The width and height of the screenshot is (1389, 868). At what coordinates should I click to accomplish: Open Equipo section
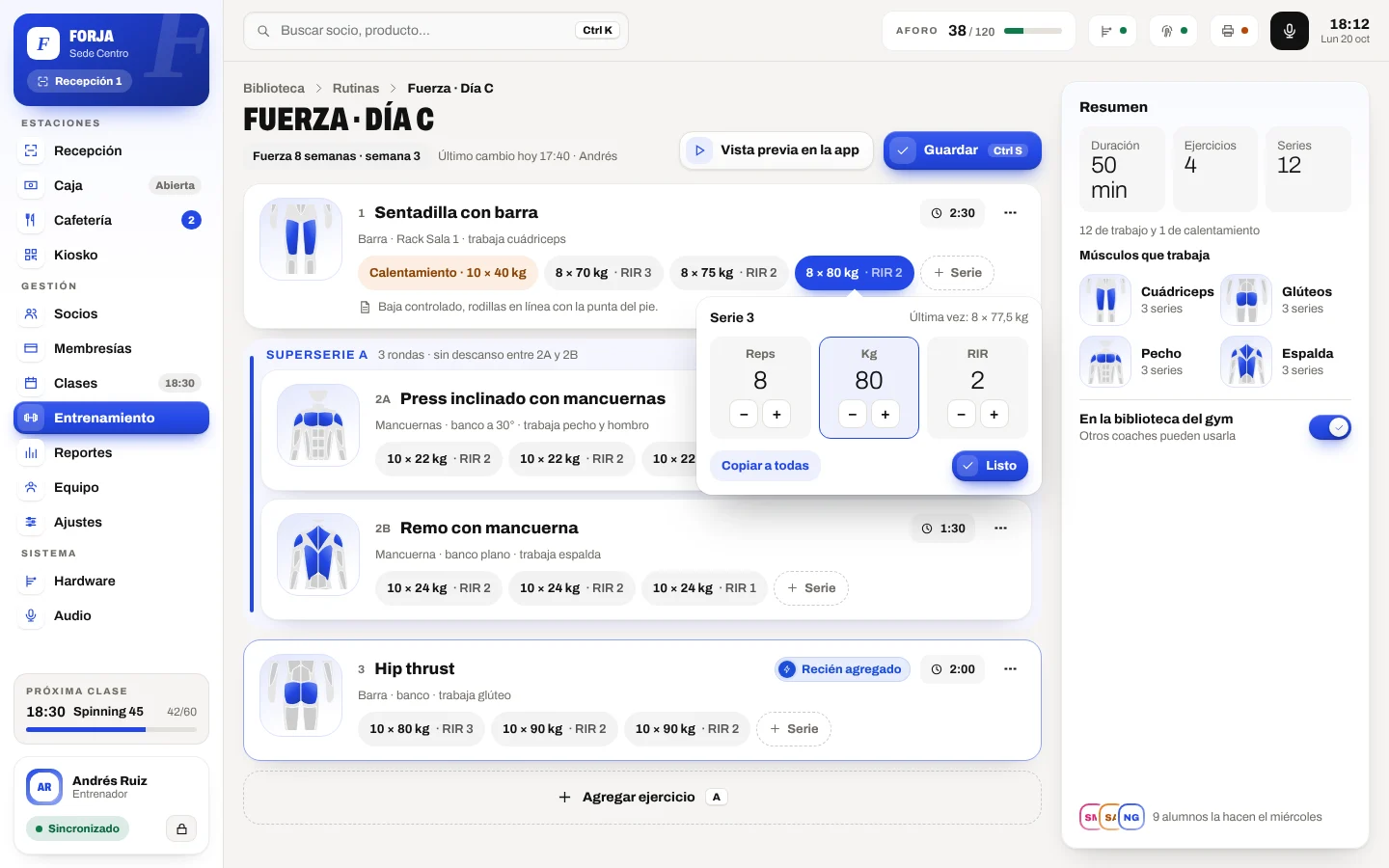[x=111, y=487]
